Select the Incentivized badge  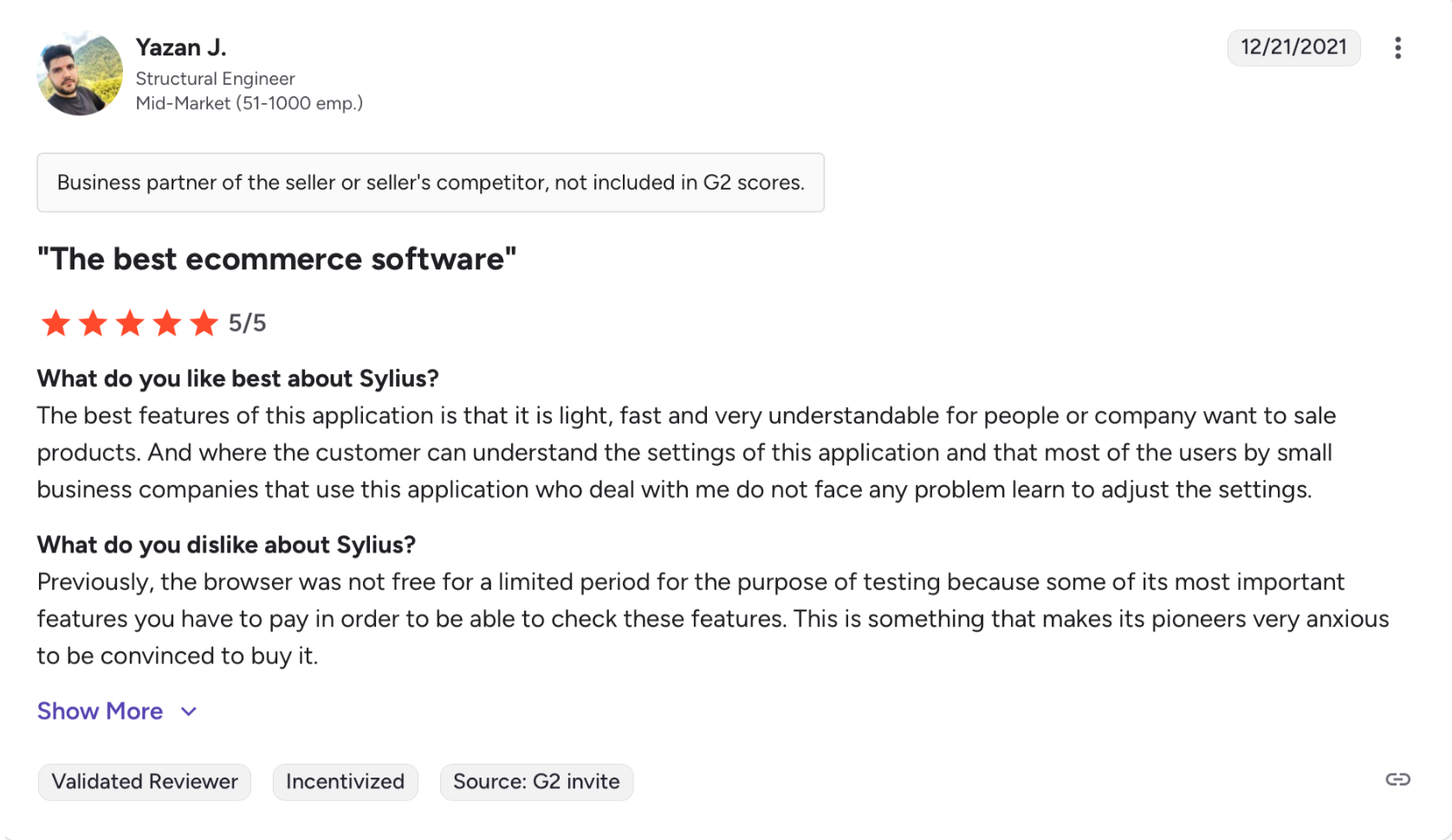345,782
